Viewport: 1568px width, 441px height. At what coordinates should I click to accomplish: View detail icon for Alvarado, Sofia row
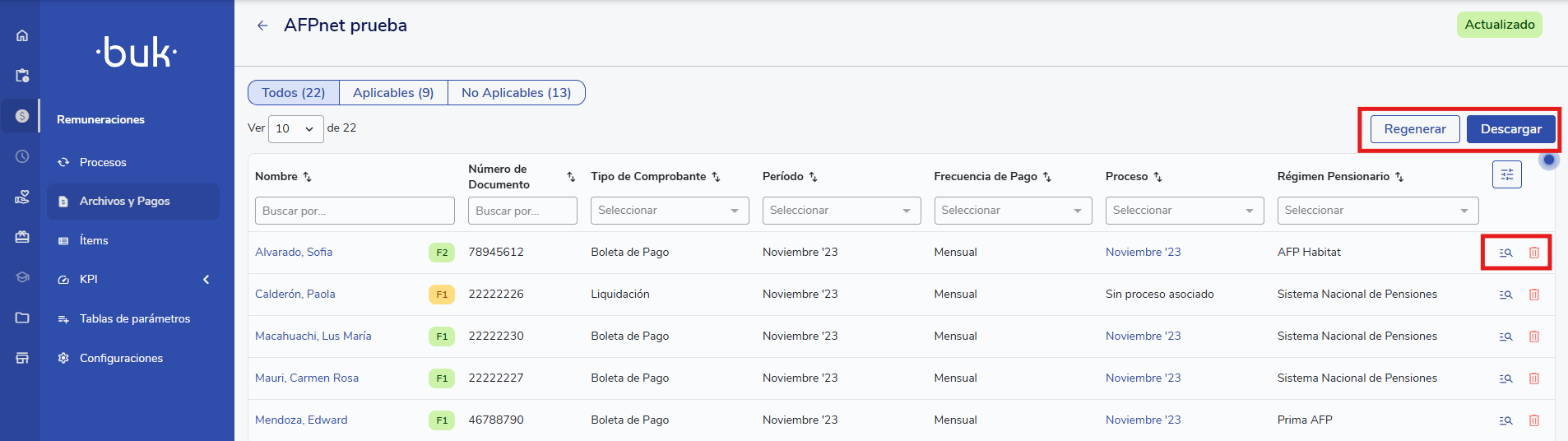(1505, 253)
